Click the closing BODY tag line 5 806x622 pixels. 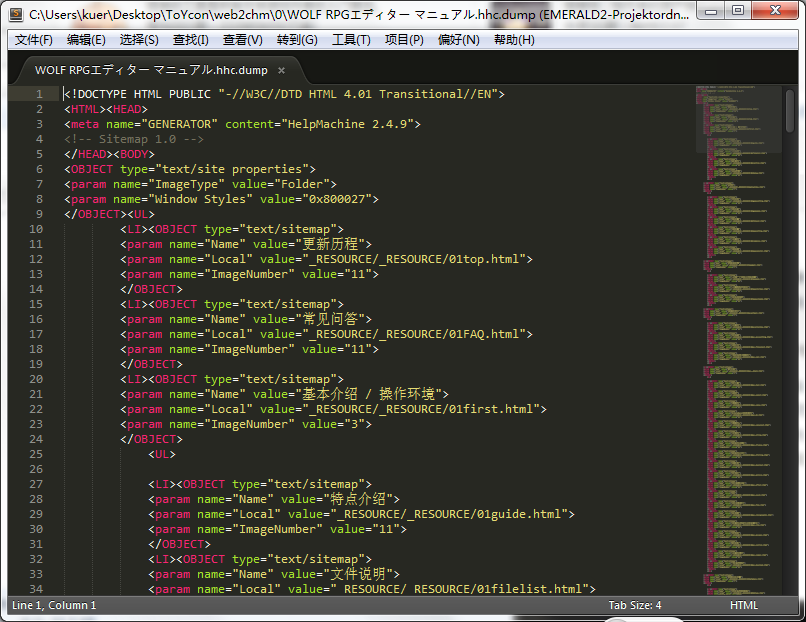pos(134,154)
